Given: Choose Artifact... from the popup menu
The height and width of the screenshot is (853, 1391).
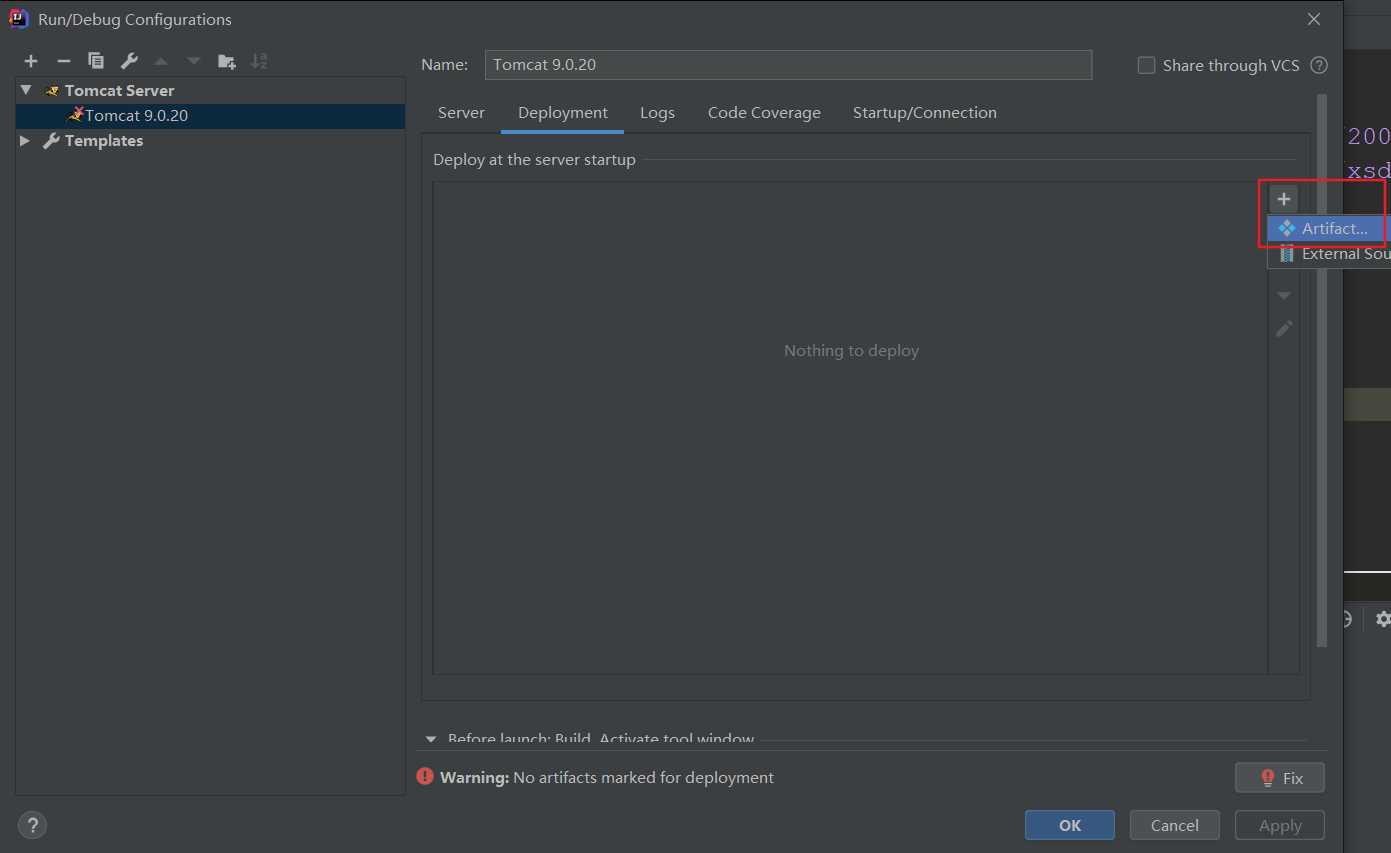Looking at the screenshot, I should (x=1328, y=229).
